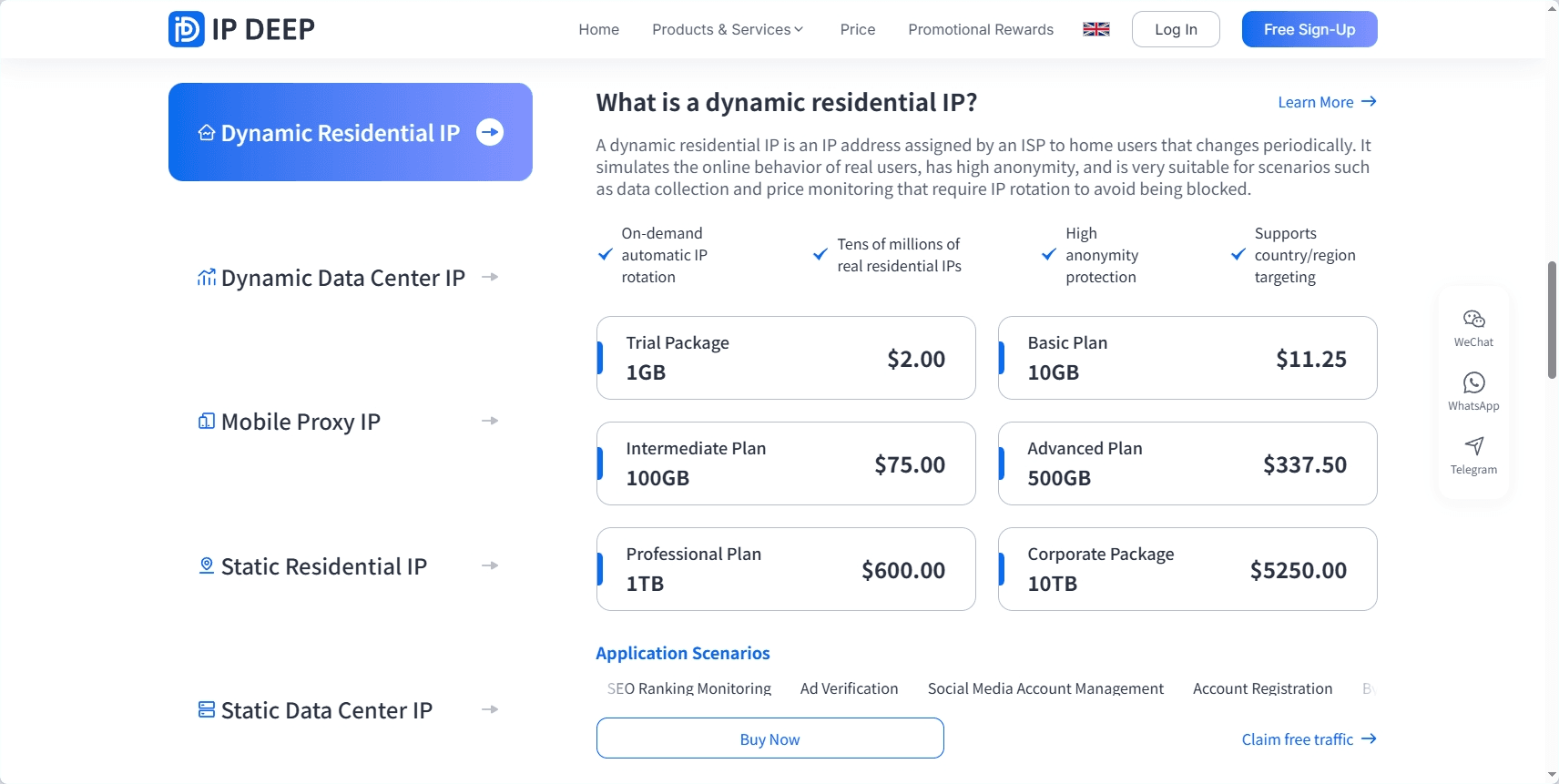
Task: Expand the Products & Services dropdown
Action: (x=727, y=28)
